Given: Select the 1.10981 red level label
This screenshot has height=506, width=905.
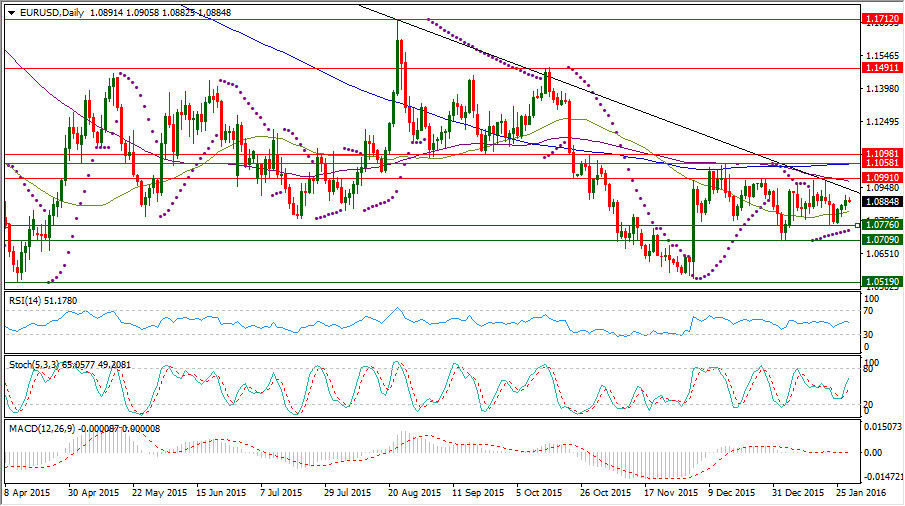Looking at the screenshot, I should (881, 153).
